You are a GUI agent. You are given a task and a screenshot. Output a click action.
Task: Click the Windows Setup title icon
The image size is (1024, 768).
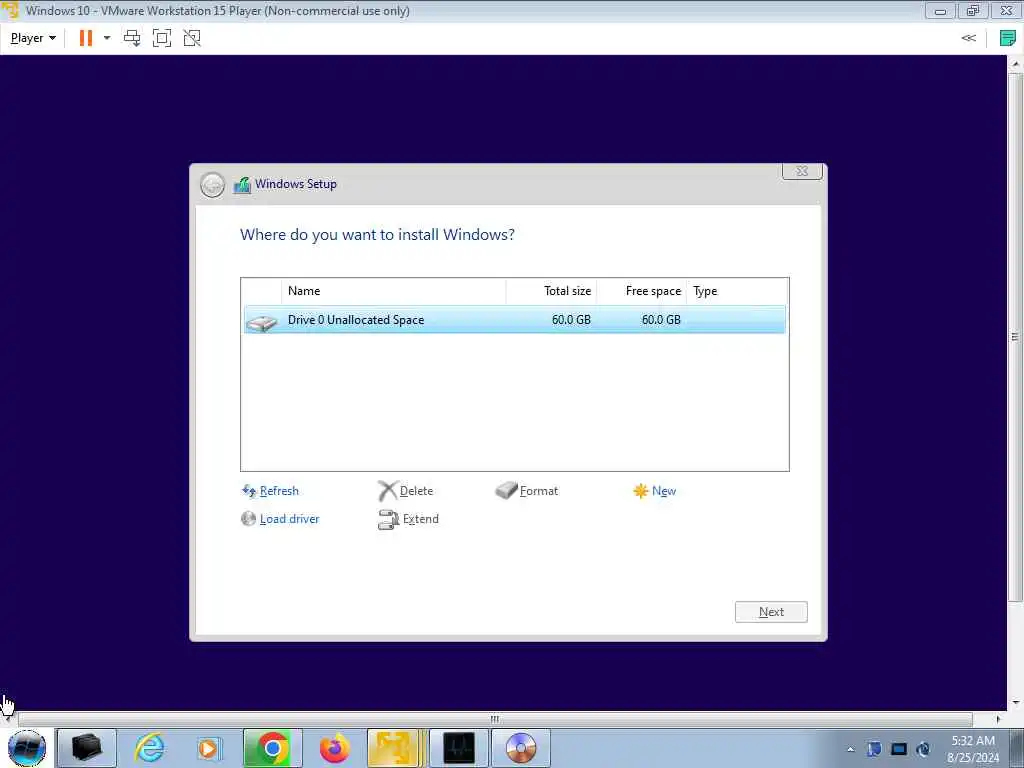(242, 185)
